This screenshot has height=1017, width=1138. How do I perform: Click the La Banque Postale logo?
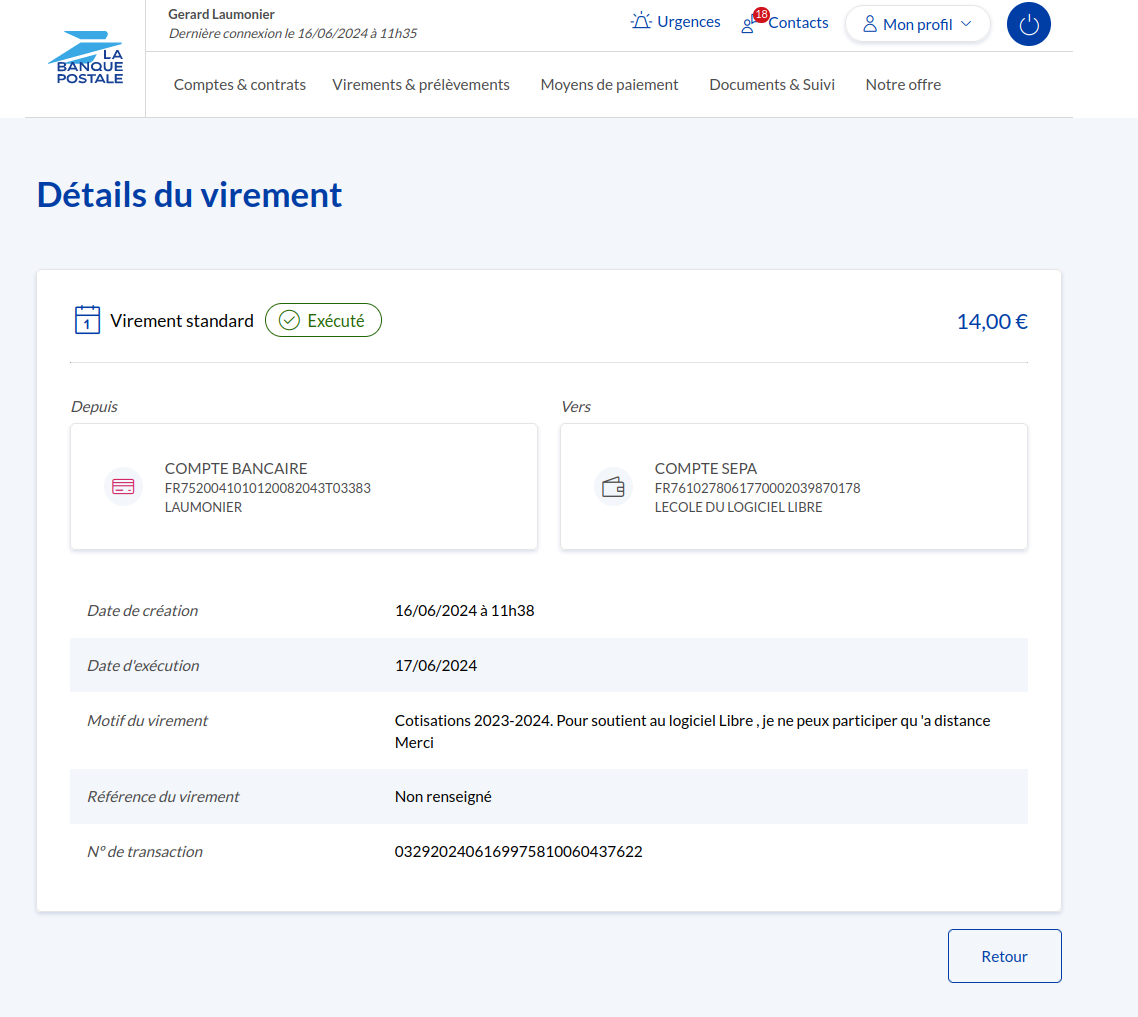tap(86, 58)
